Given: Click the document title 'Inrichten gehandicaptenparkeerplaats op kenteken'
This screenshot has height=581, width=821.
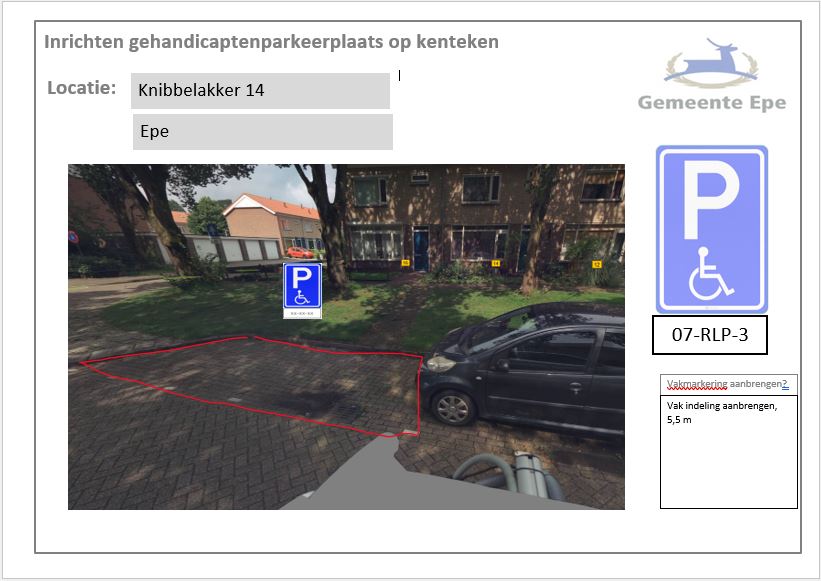Looking at the screenshot, I should (272, 42).
